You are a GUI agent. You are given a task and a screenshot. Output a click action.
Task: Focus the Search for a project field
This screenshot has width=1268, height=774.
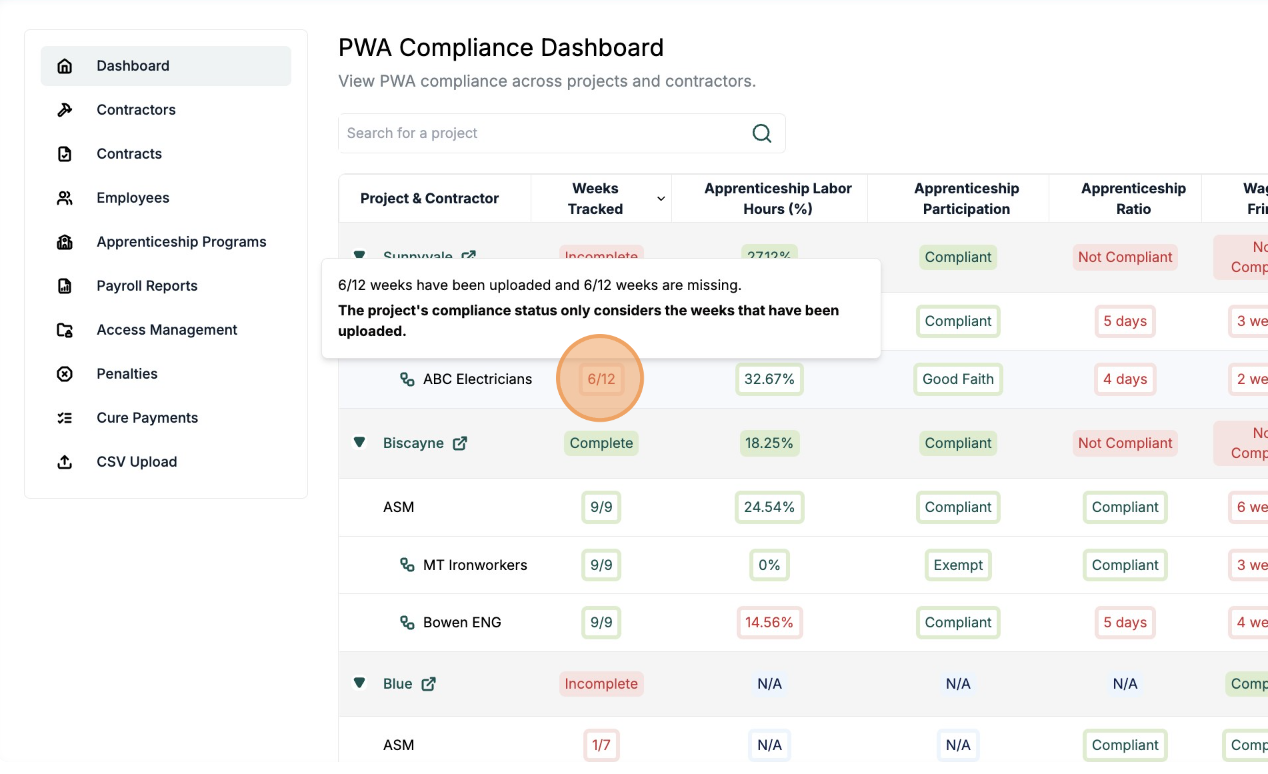tap(540, 134)
